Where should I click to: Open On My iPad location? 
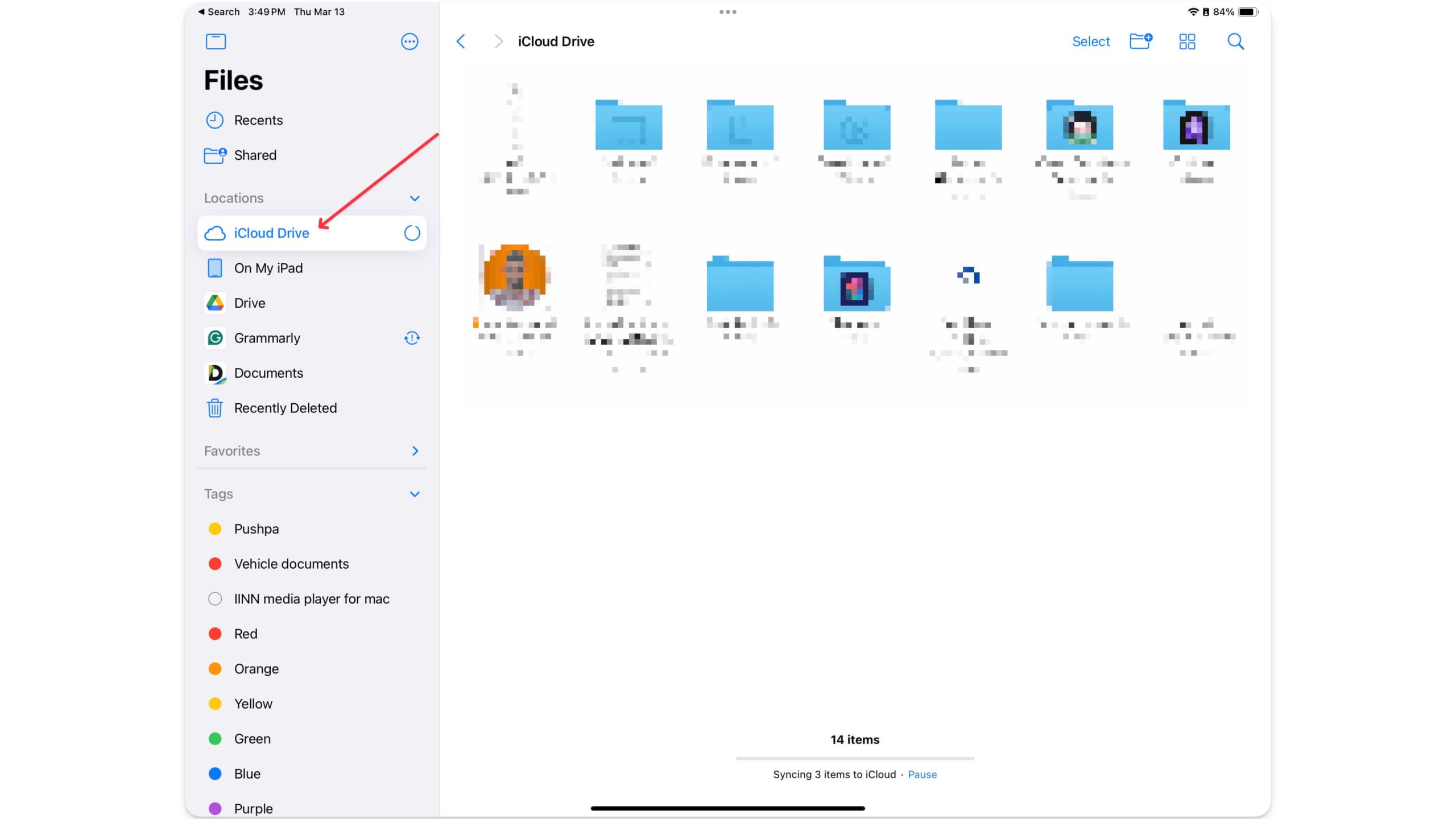point(312,268)
